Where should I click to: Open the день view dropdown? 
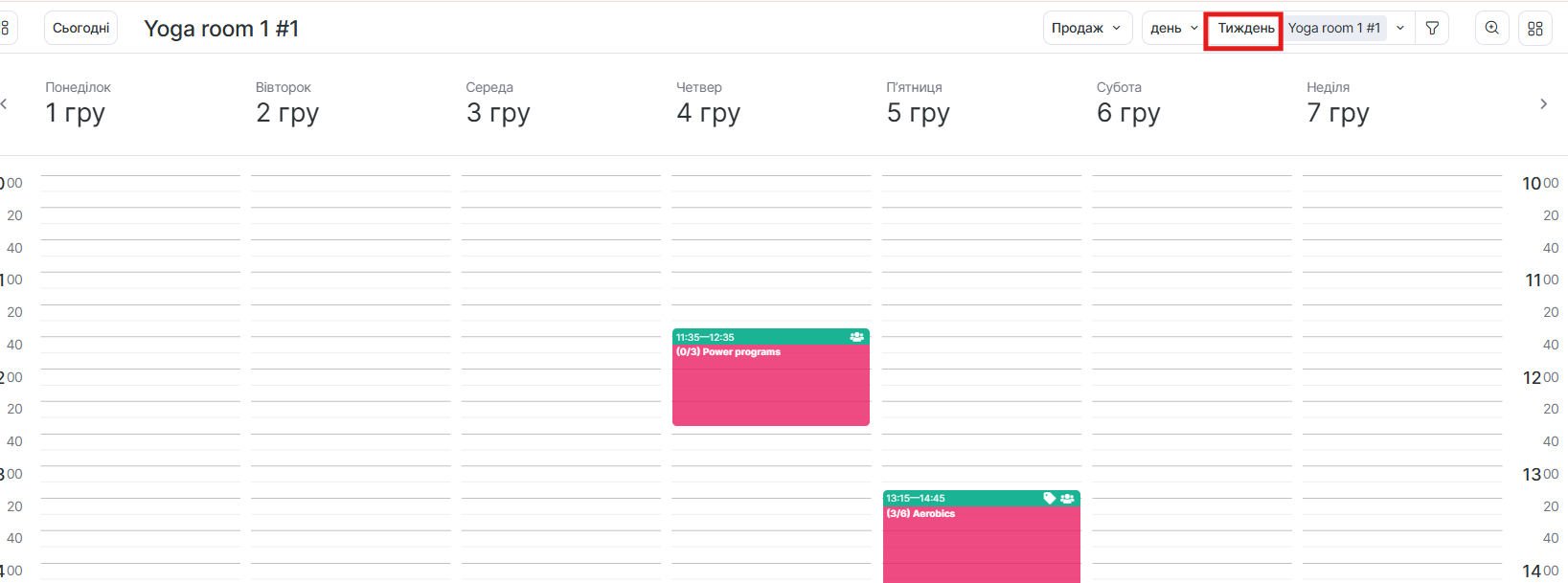point(1173,29)
